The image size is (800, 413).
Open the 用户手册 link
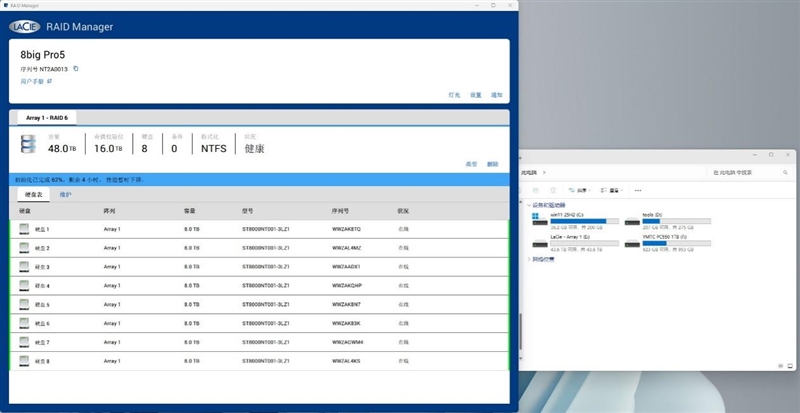[x=33, y=81]
